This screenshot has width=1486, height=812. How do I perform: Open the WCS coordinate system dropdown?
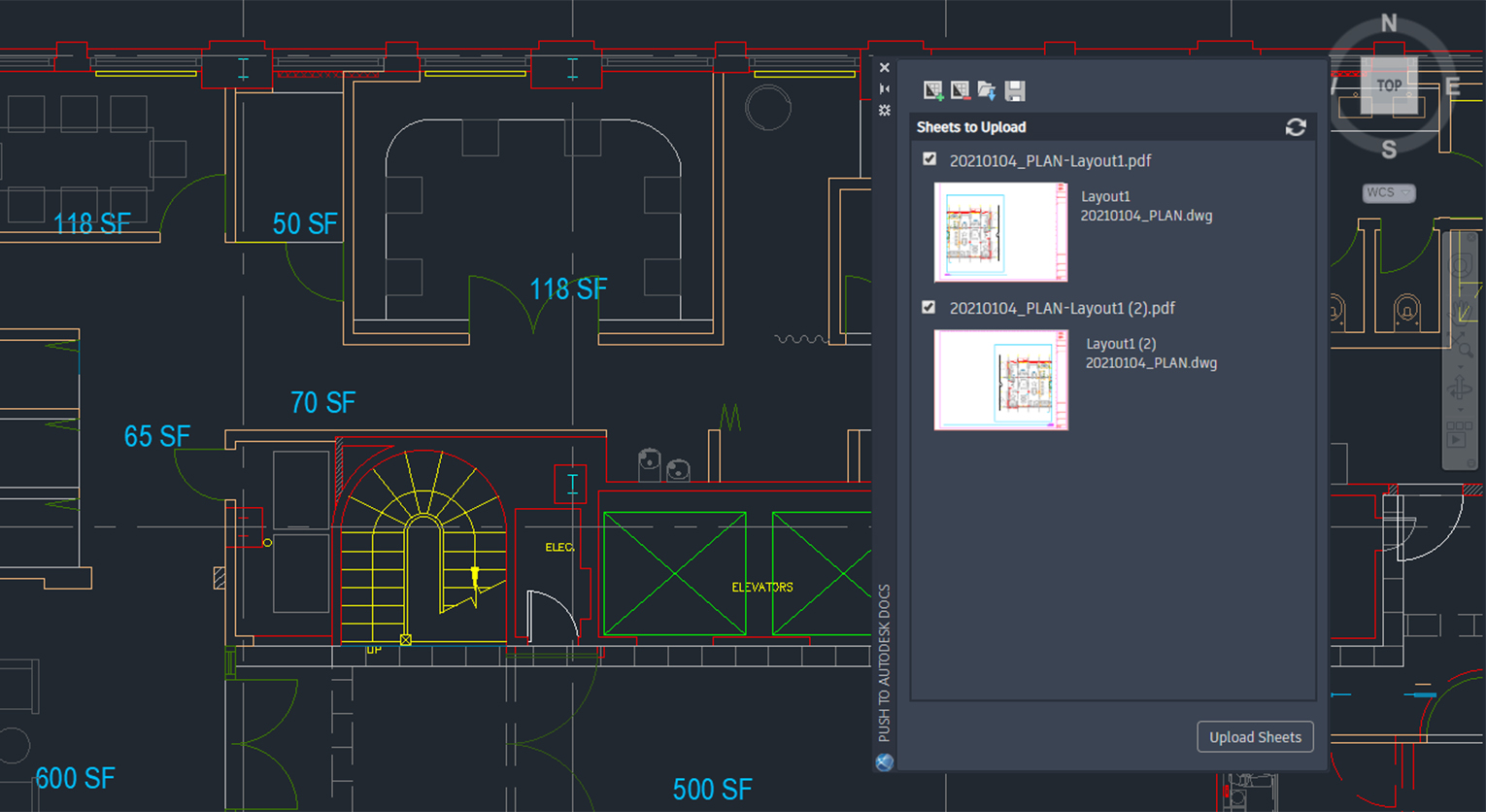click(x=1388, y=193)
